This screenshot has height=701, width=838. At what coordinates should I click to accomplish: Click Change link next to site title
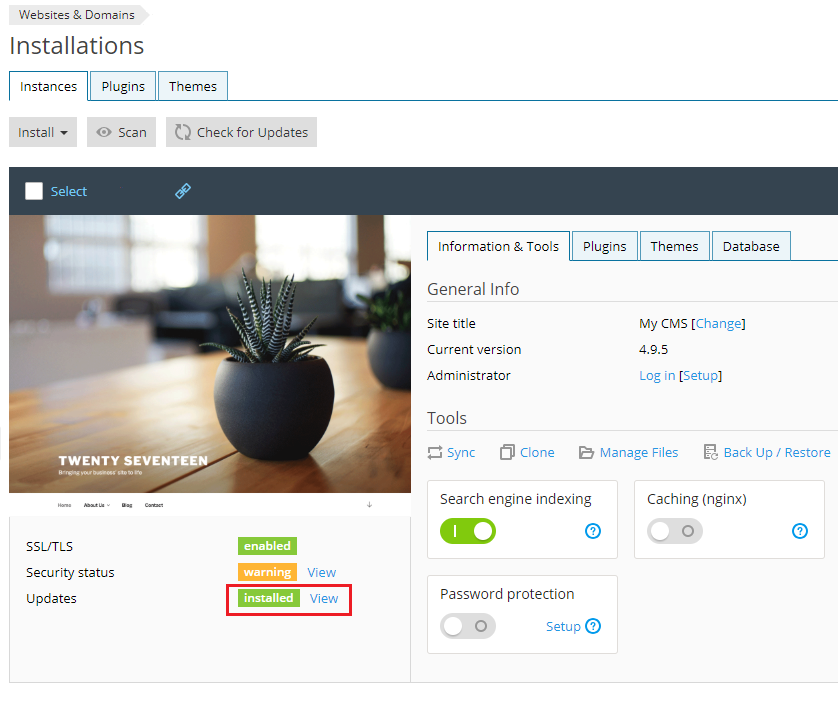[x=719, y=324]
